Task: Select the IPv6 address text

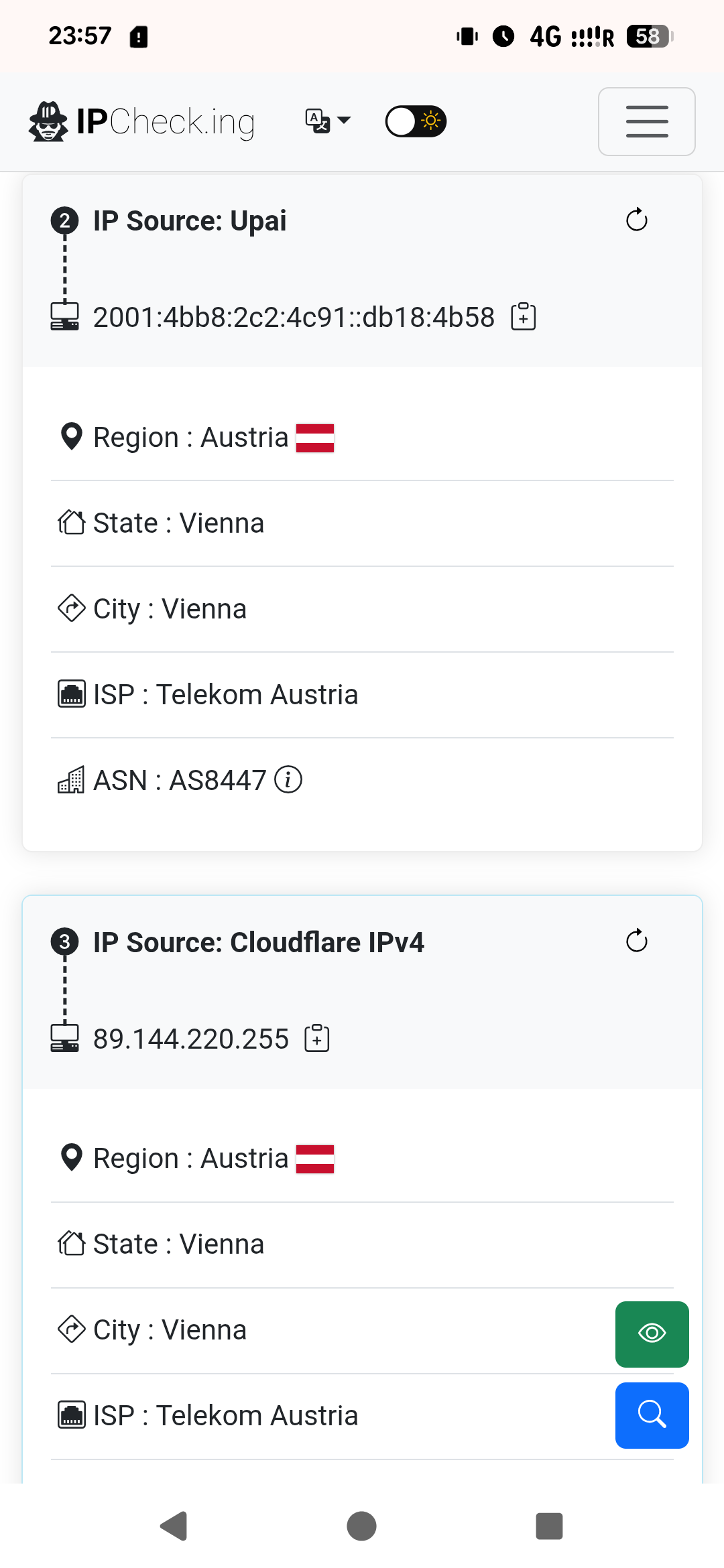Action: 293,318
